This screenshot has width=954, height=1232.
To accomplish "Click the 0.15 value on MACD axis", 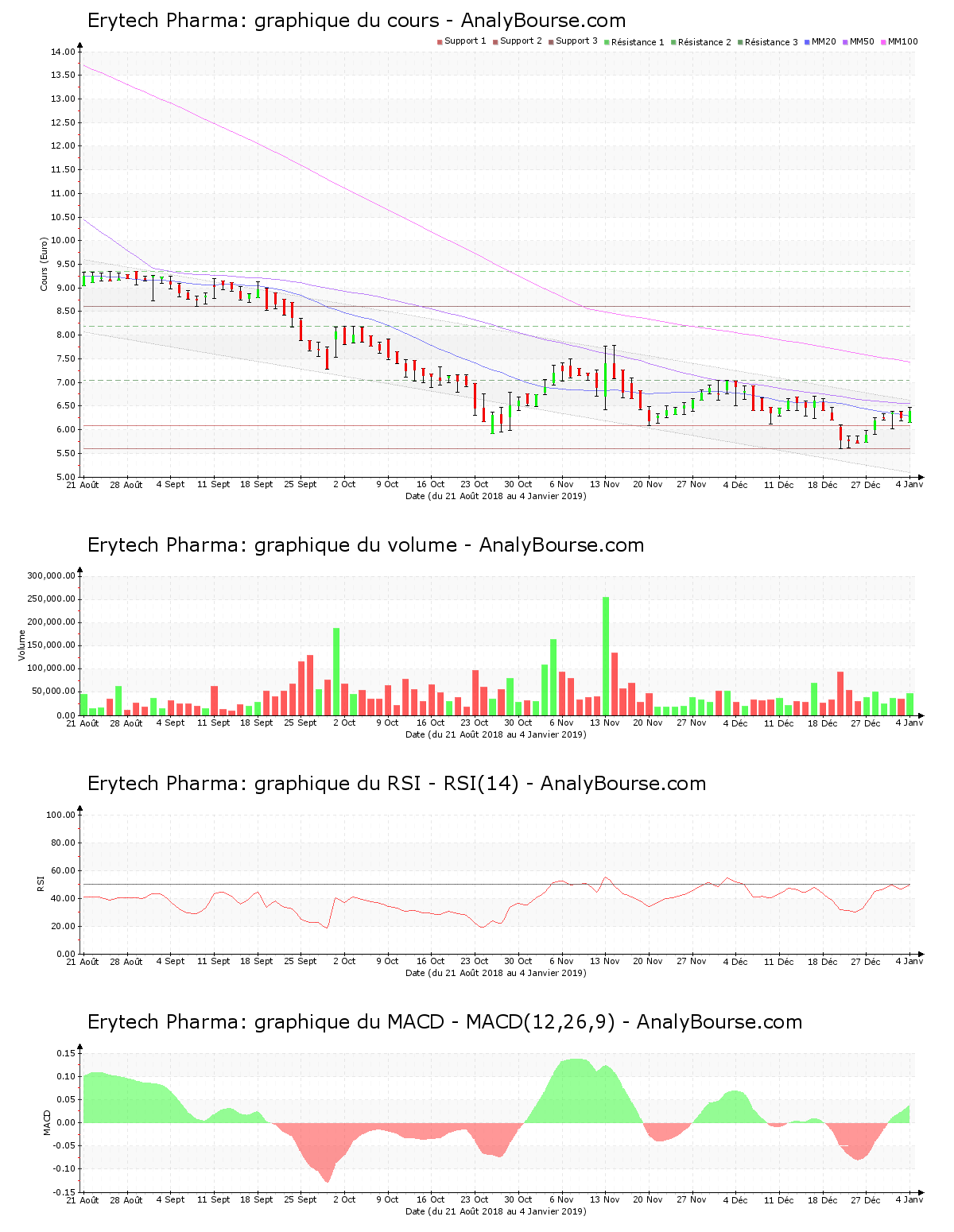I will tap(67, 1053).
